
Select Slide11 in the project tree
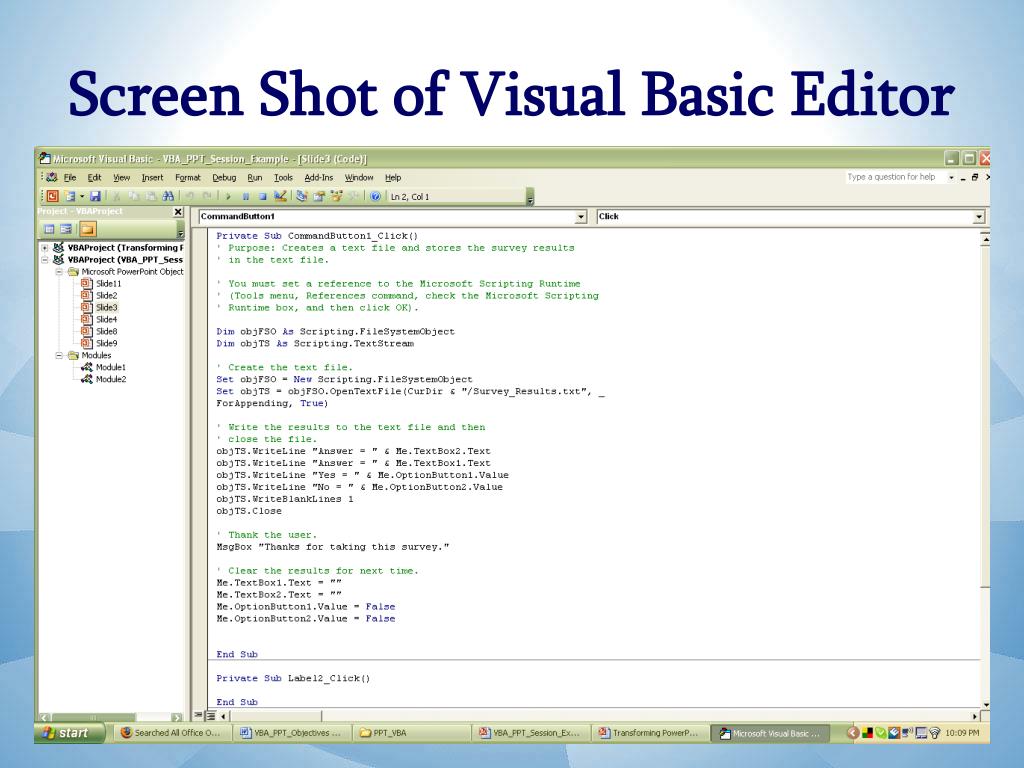tap(101, 284)
